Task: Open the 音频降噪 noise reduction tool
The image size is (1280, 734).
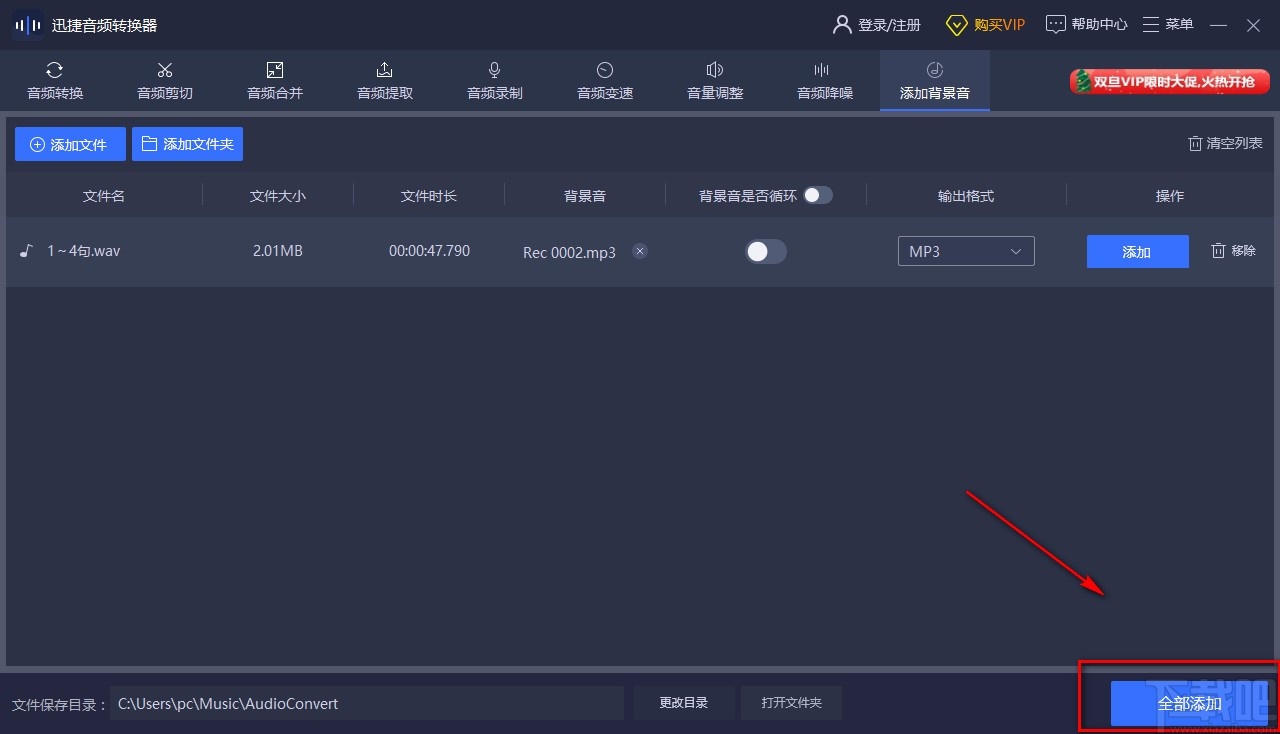Action: (x=822, y=80)
